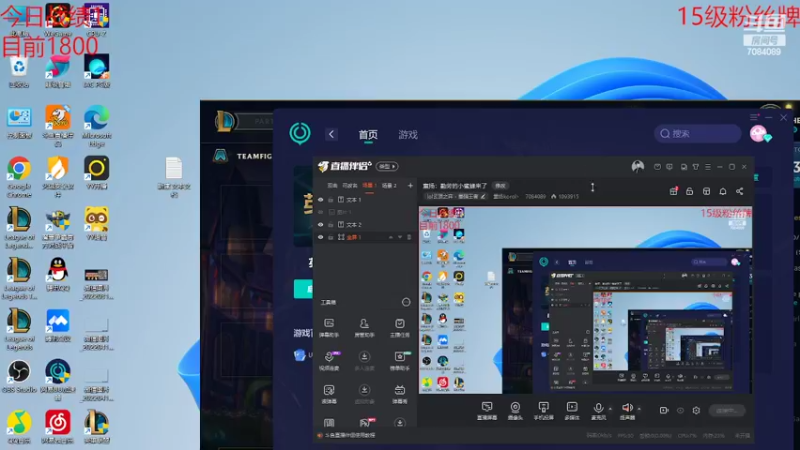Toggle the room lock icon in the top-right toolbar
800x450 pixels.
[689, 191]
